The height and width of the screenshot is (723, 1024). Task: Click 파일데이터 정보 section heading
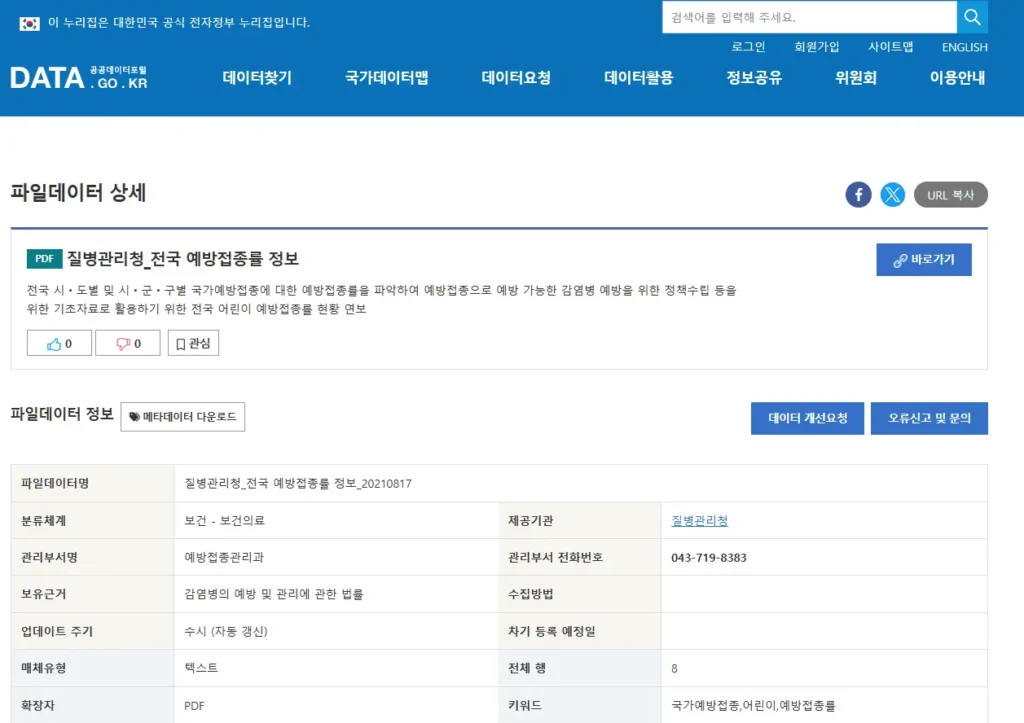(62, 414)
